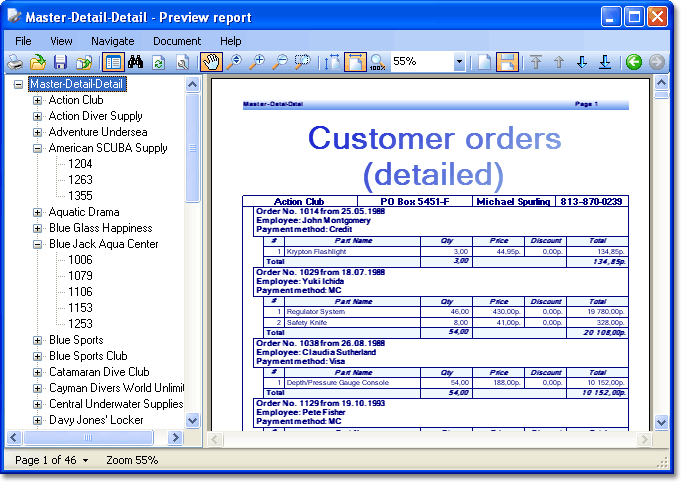The height and width of the screenshot is (484, 684).
Task: Select Davy Jones' Locker in the tree
Action: point(96,420)
